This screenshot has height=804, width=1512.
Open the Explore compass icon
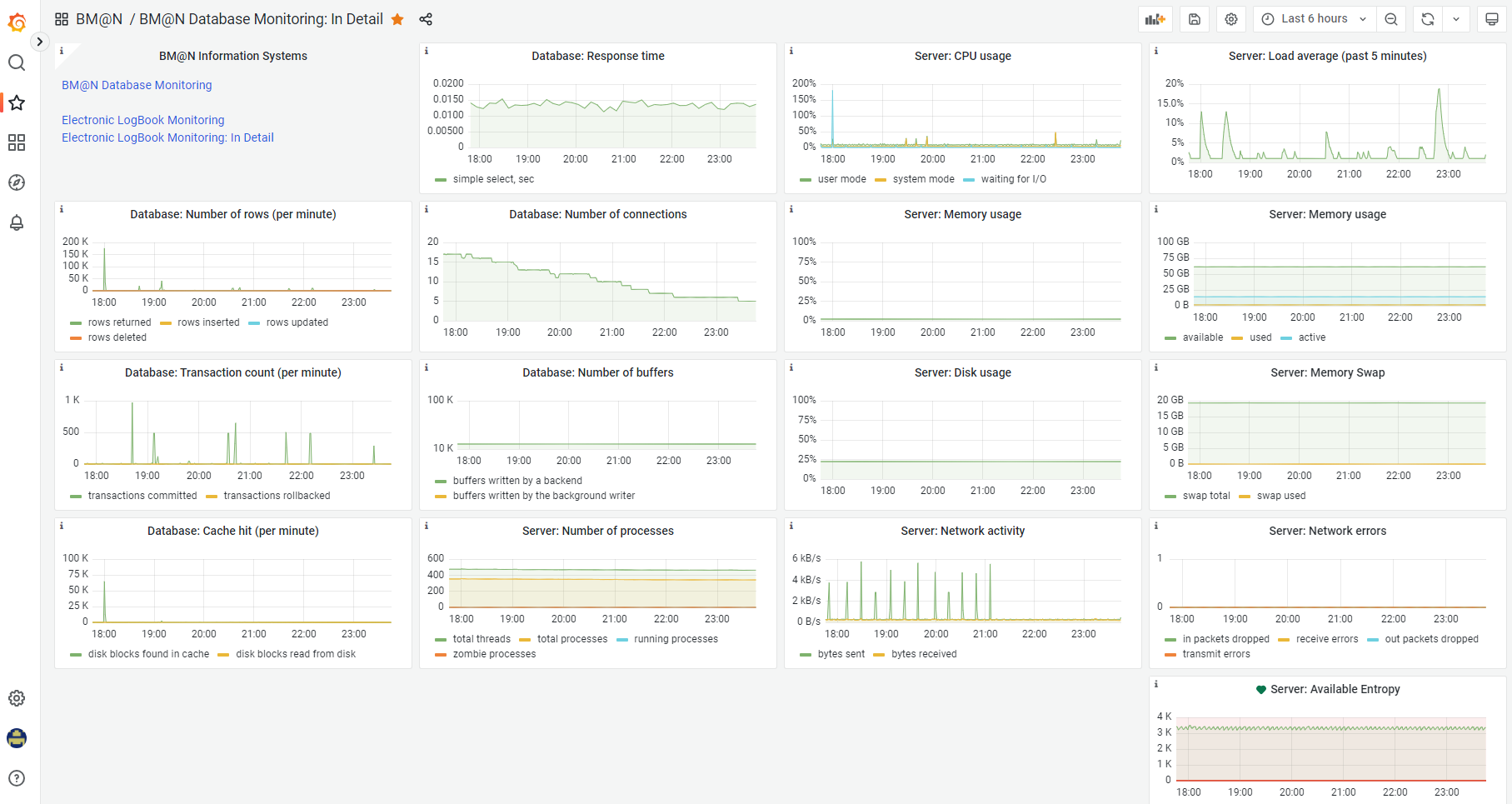click(17, 182)
